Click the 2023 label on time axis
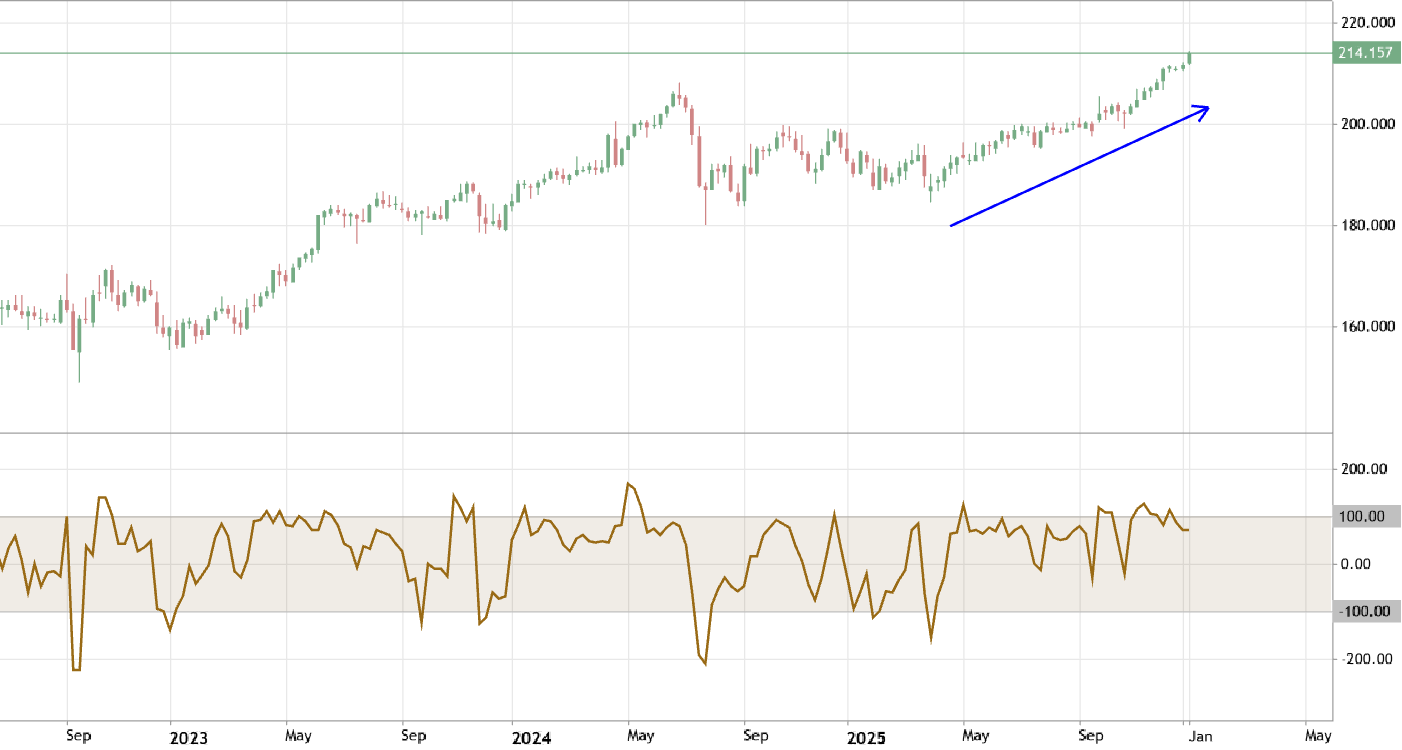The height and width of the screenshot is (750, 1402). [188, 737]
